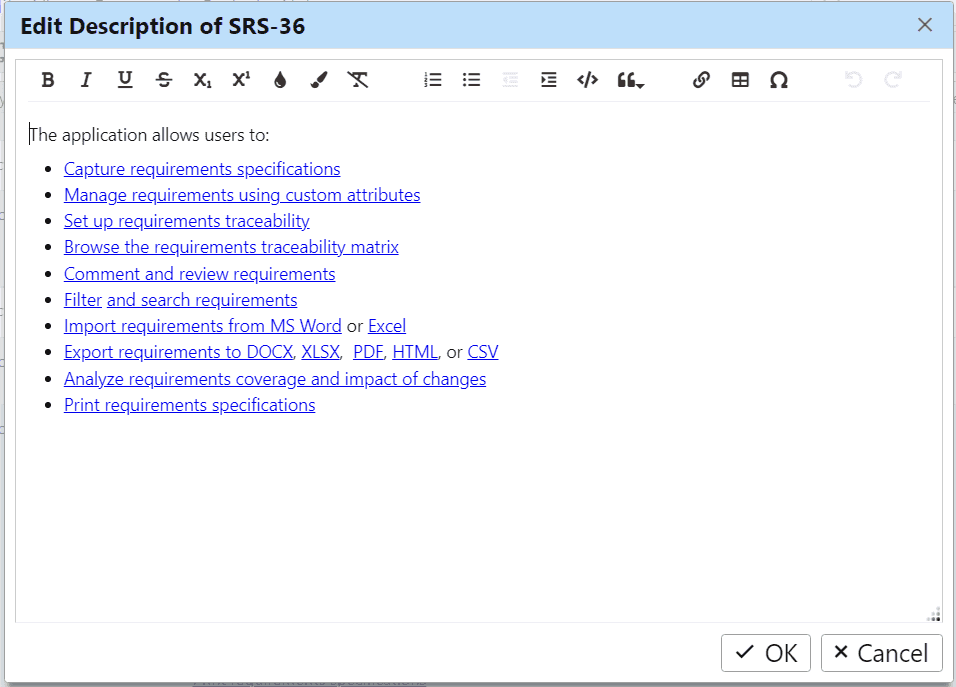This screenshot has height=687, width=956.
Task: Undo the last edit
Action: click(x=854, y=80)
